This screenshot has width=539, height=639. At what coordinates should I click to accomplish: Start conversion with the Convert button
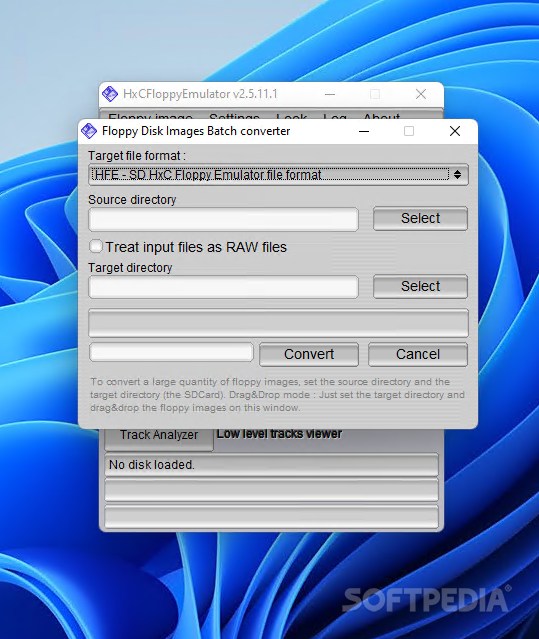pyautogui.click(x=309, y=354)
